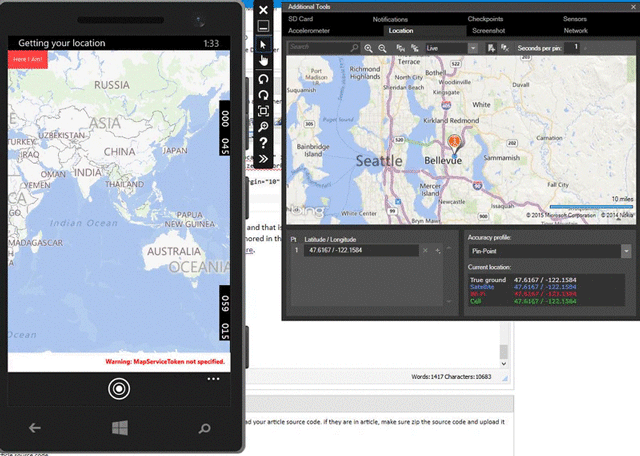
Task: Click the first pin toggle icon left of Live
Action: click(x=400, y=48)
